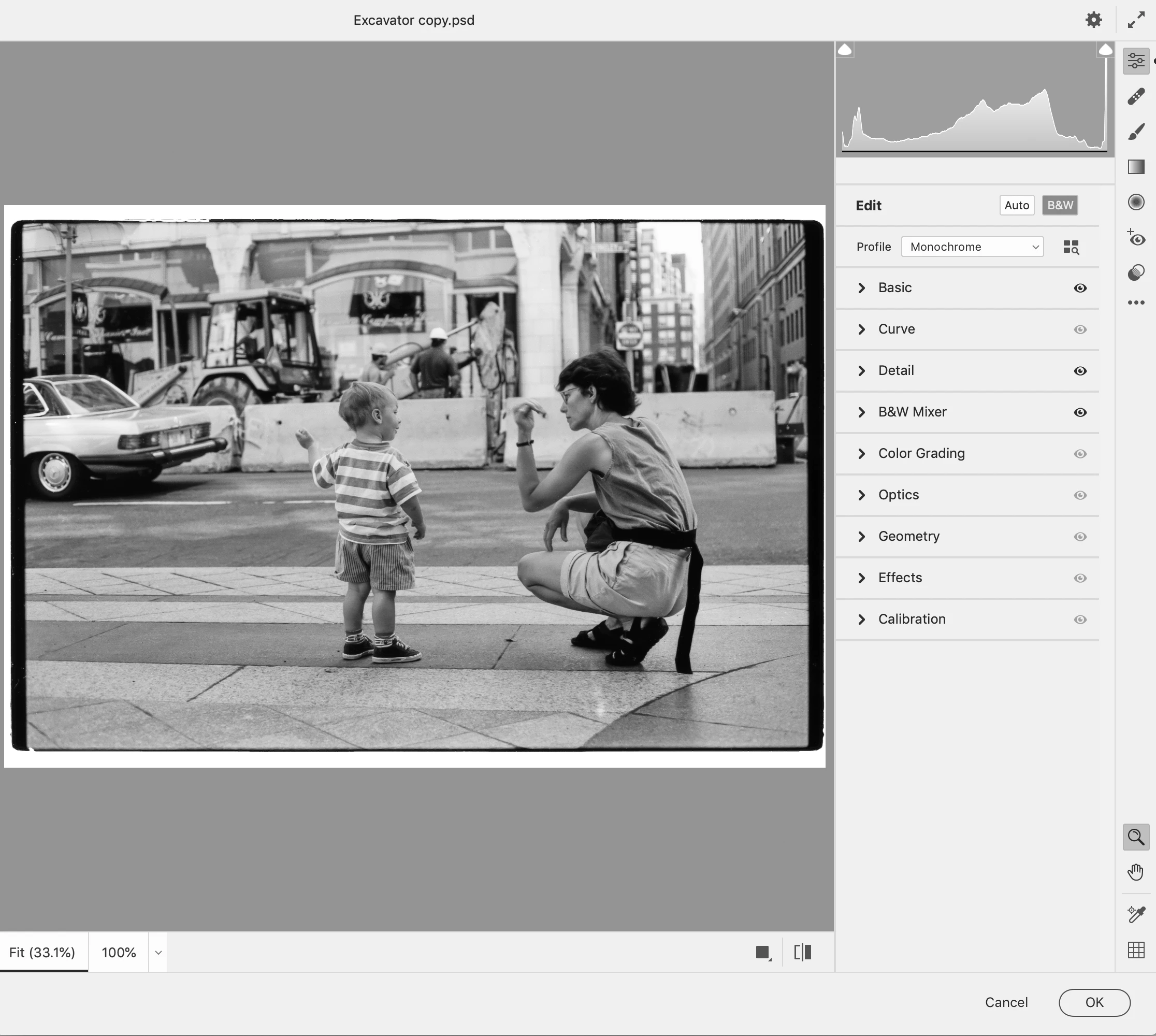Screen dimensions: 1156x1036
Task: Select the Linear Gradient tool
Action: tap(1135, 167)
